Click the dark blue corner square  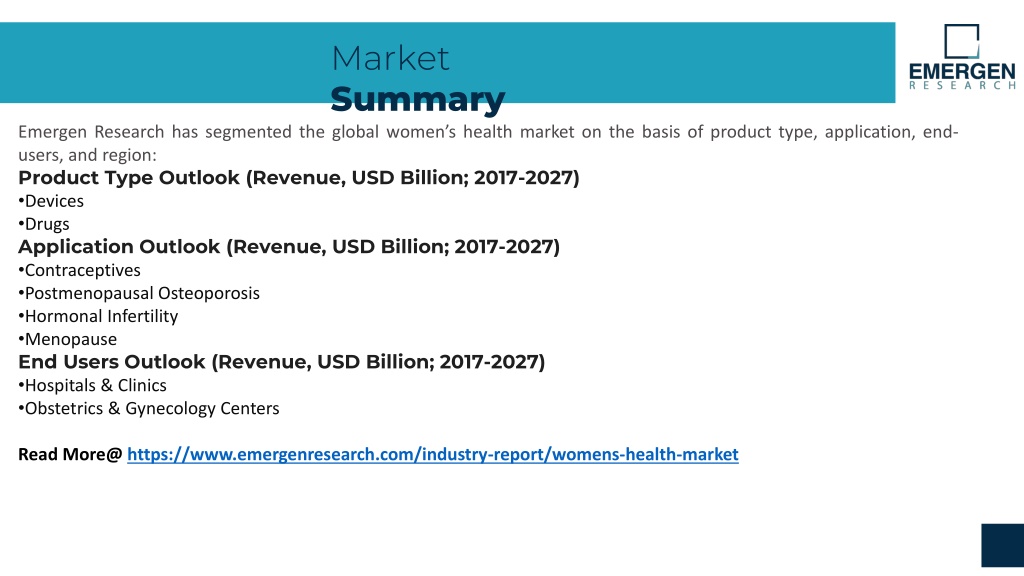point(1002,545)
